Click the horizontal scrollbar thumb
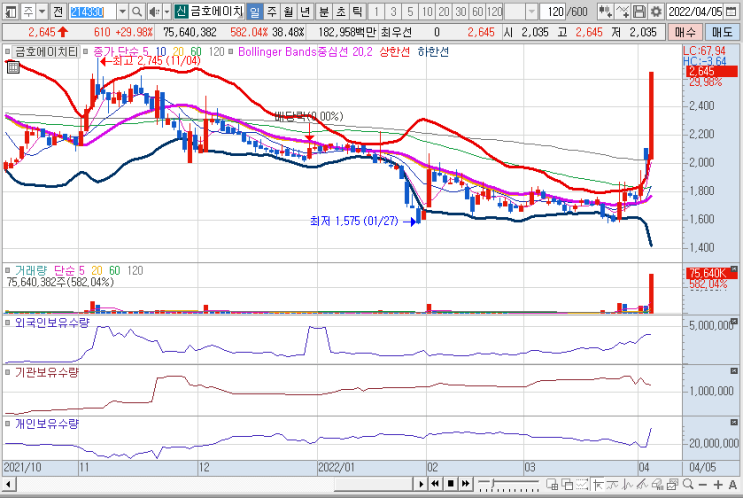743x498 pixels. coord(373,484)
